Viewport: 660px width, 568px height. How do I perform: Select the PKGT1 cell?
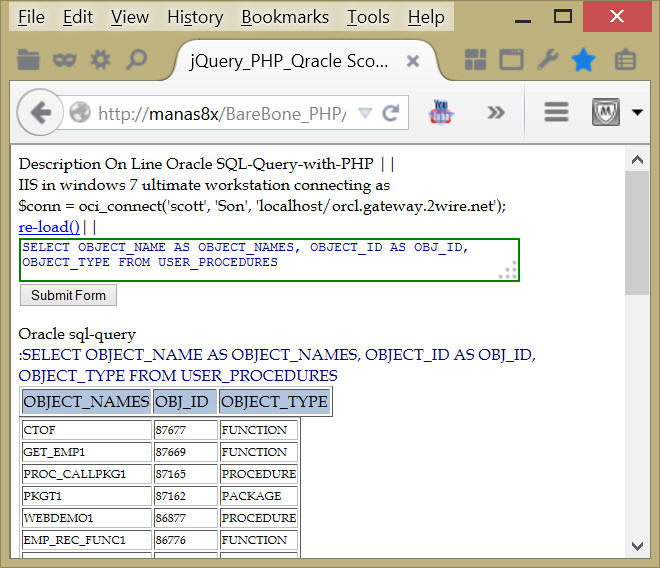86,496
